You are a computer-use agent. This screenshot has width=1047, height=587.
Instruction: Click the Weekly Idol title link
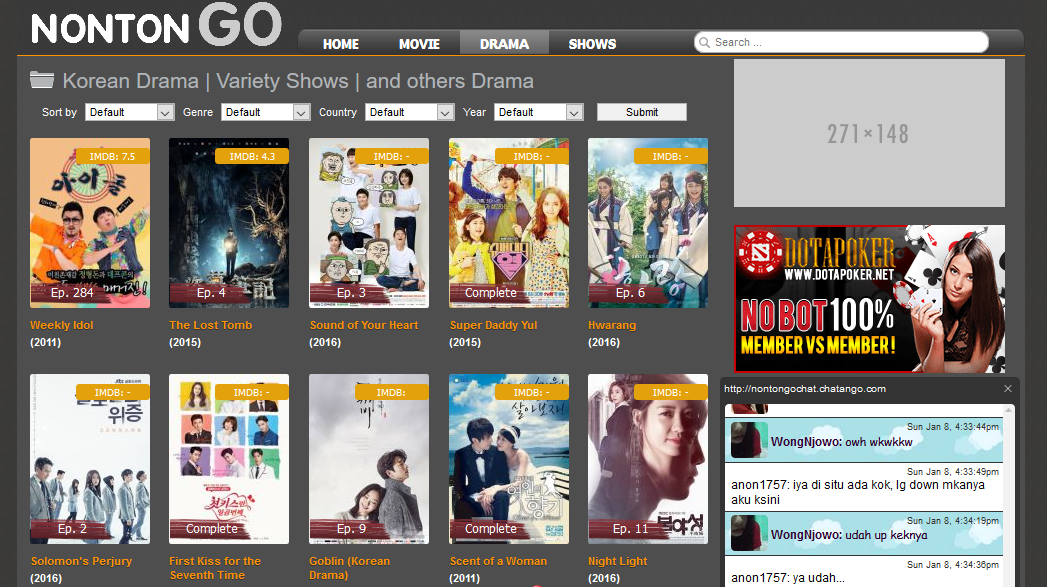point(61,325)
